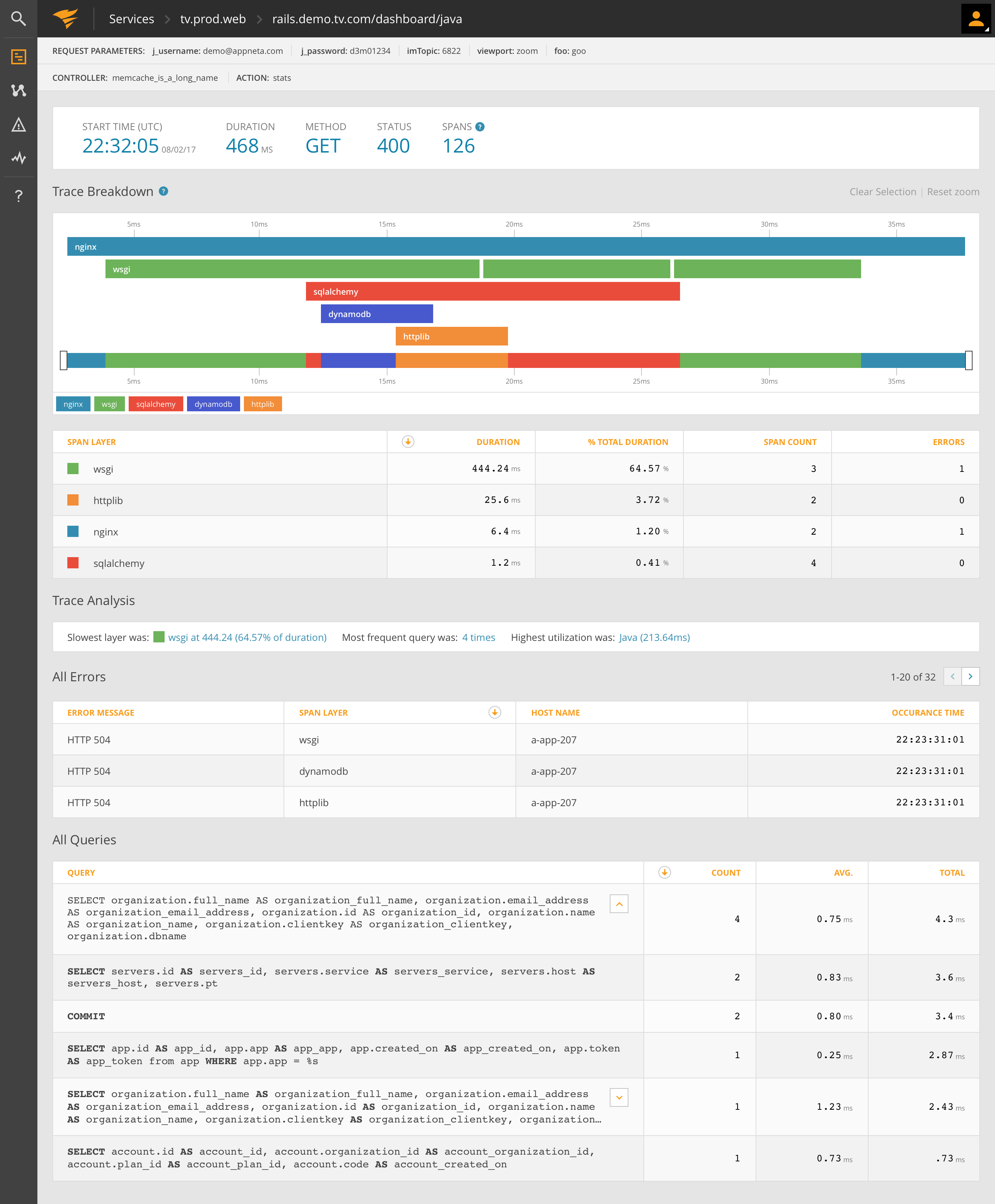This screenshot has width=995, height=1204.
Task: Expand the truncated organization query row
Action: (x=618, y=1097)
